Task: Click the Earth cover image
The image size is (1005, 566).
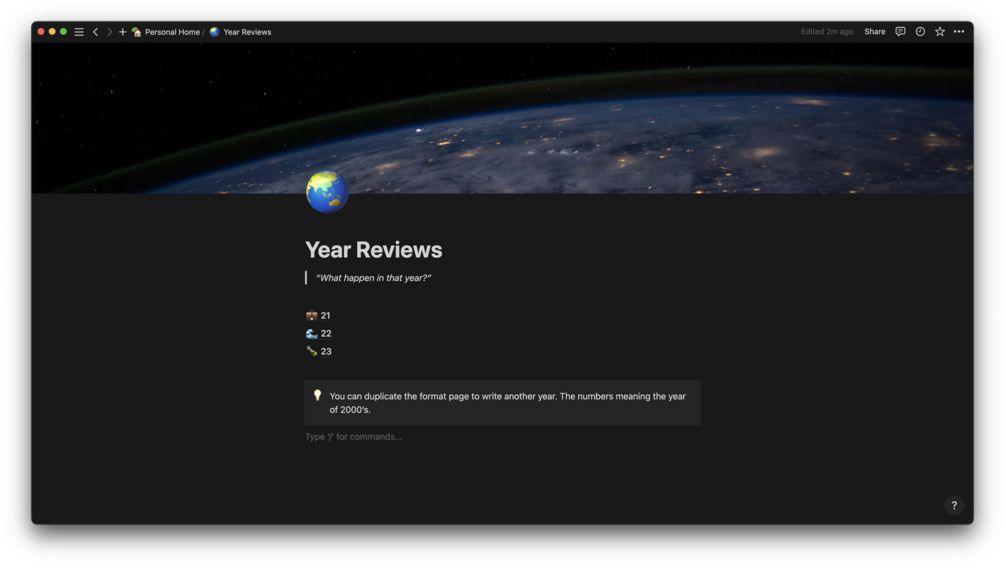Action: pyautogui.click(x=502, y=118)
